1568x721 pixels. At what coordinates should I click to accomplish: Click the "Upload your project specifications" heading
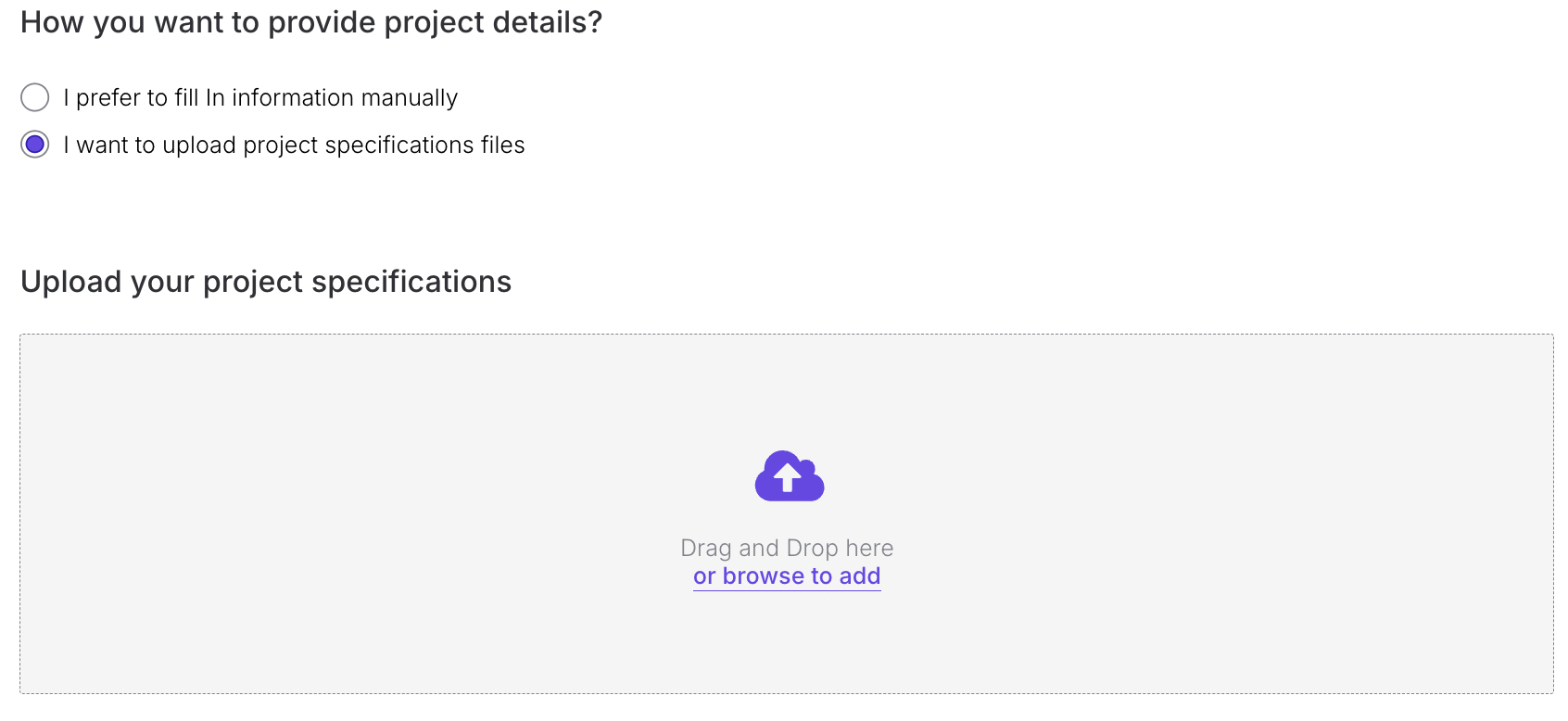coord(266,282)
